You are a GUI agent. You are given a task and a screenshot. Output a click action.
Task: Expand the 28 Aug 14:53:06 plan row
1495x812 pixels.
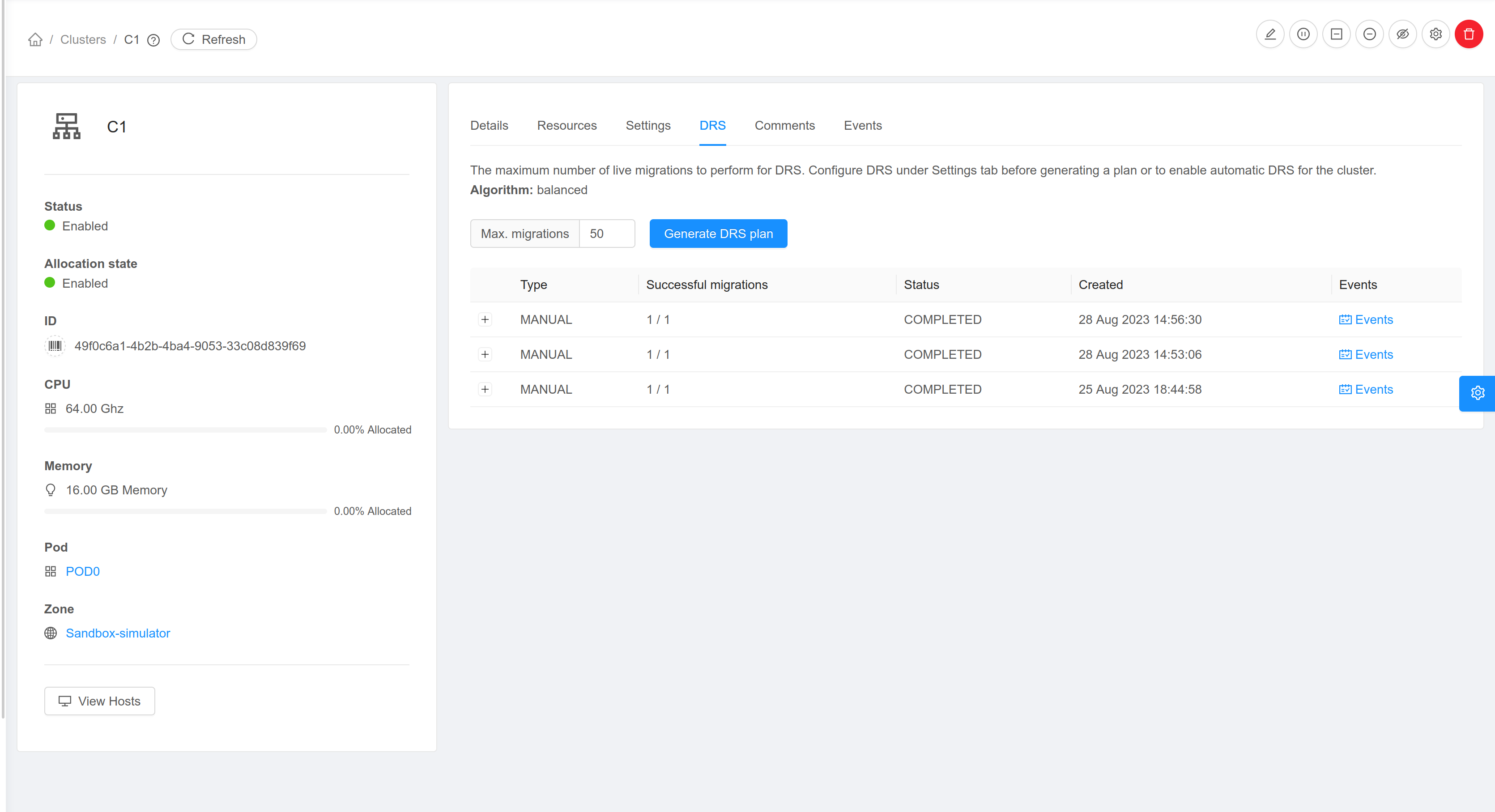coord(485,354)
